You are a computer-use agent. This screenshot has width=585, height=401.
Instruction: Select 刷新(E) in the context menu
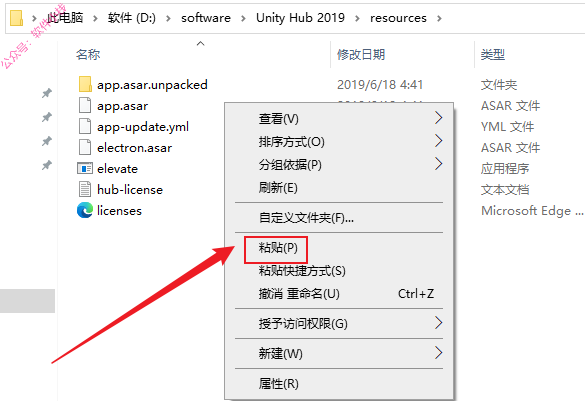pyautogui.click(x=278, y=188)
